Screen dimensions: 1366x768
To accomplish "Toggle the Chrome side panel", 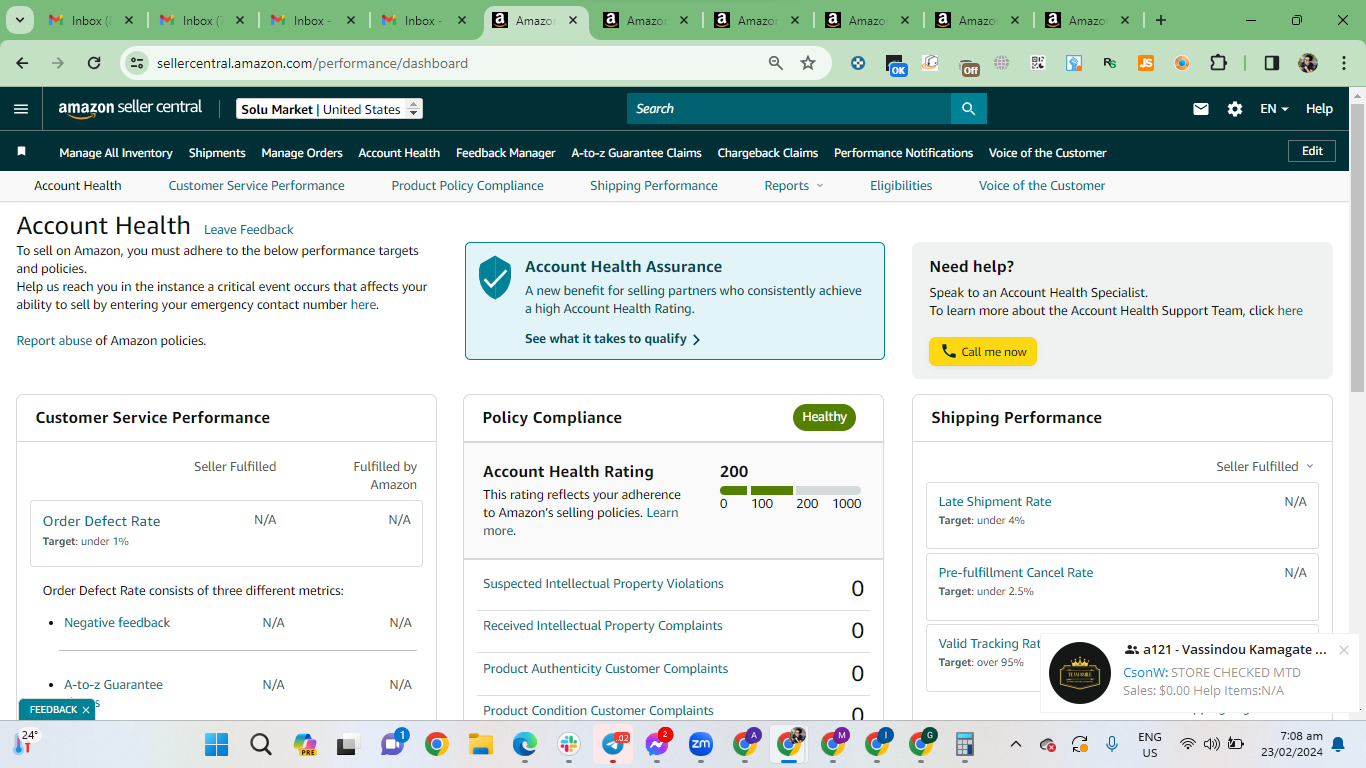I will (1271, 63).
